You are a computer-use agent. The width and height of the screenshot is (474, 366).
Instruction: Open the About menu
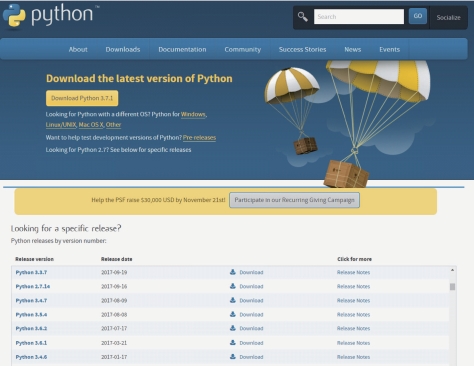[78, 49]
